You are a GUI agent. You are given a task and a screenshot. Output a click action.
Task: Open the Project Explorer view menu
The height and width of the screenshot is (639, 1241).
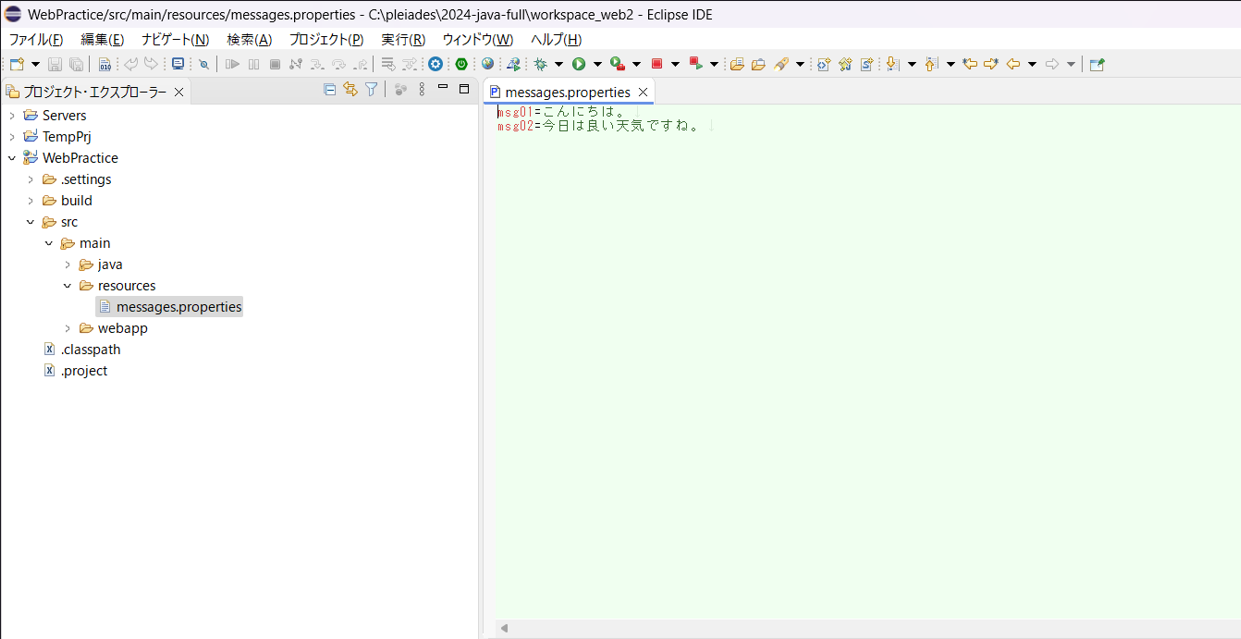click(x=421, y=89)
